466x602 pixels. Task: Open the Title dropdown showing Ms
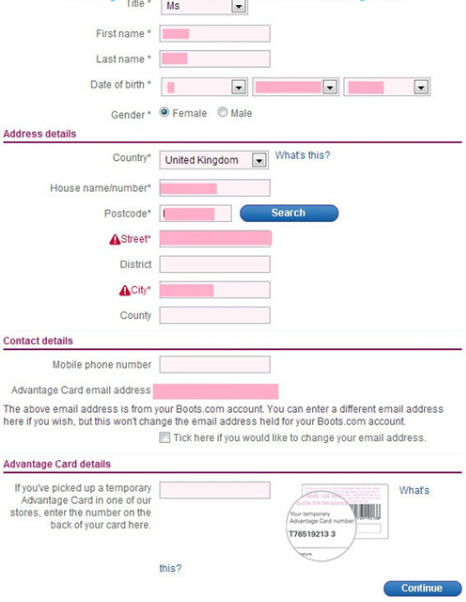point(204,6)
